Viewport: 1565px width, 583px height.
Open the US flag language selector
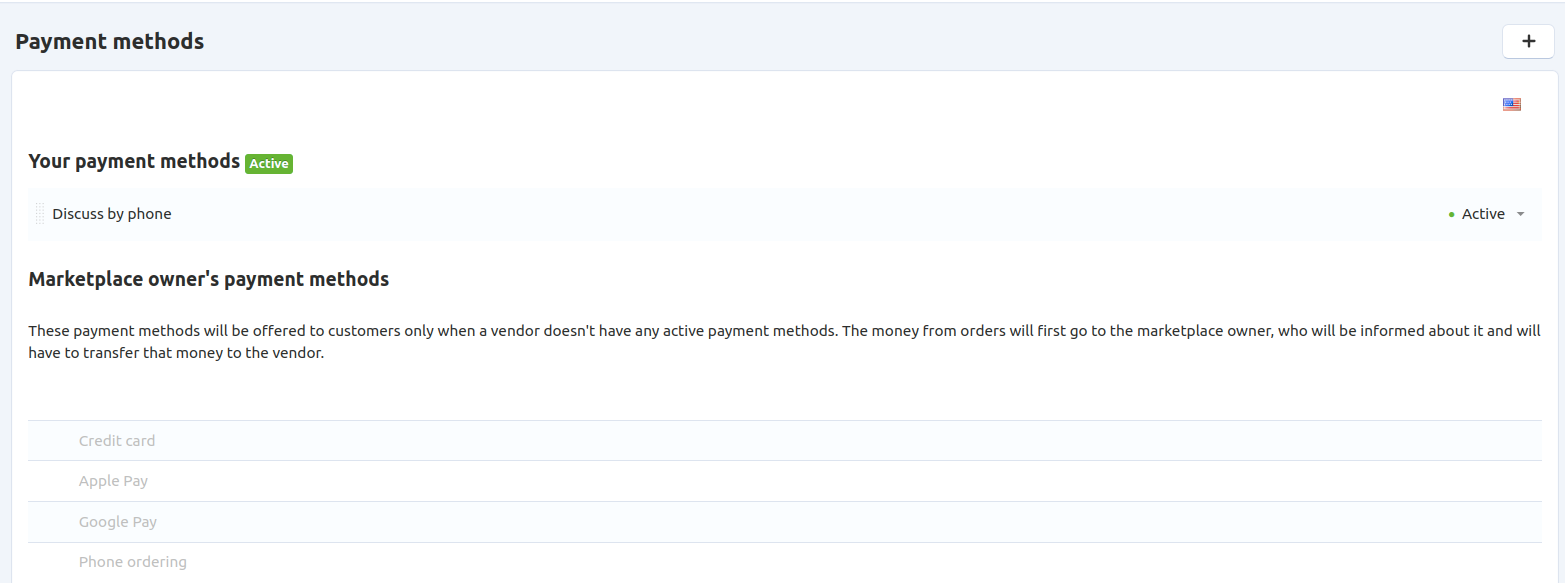pos(1511,104)
